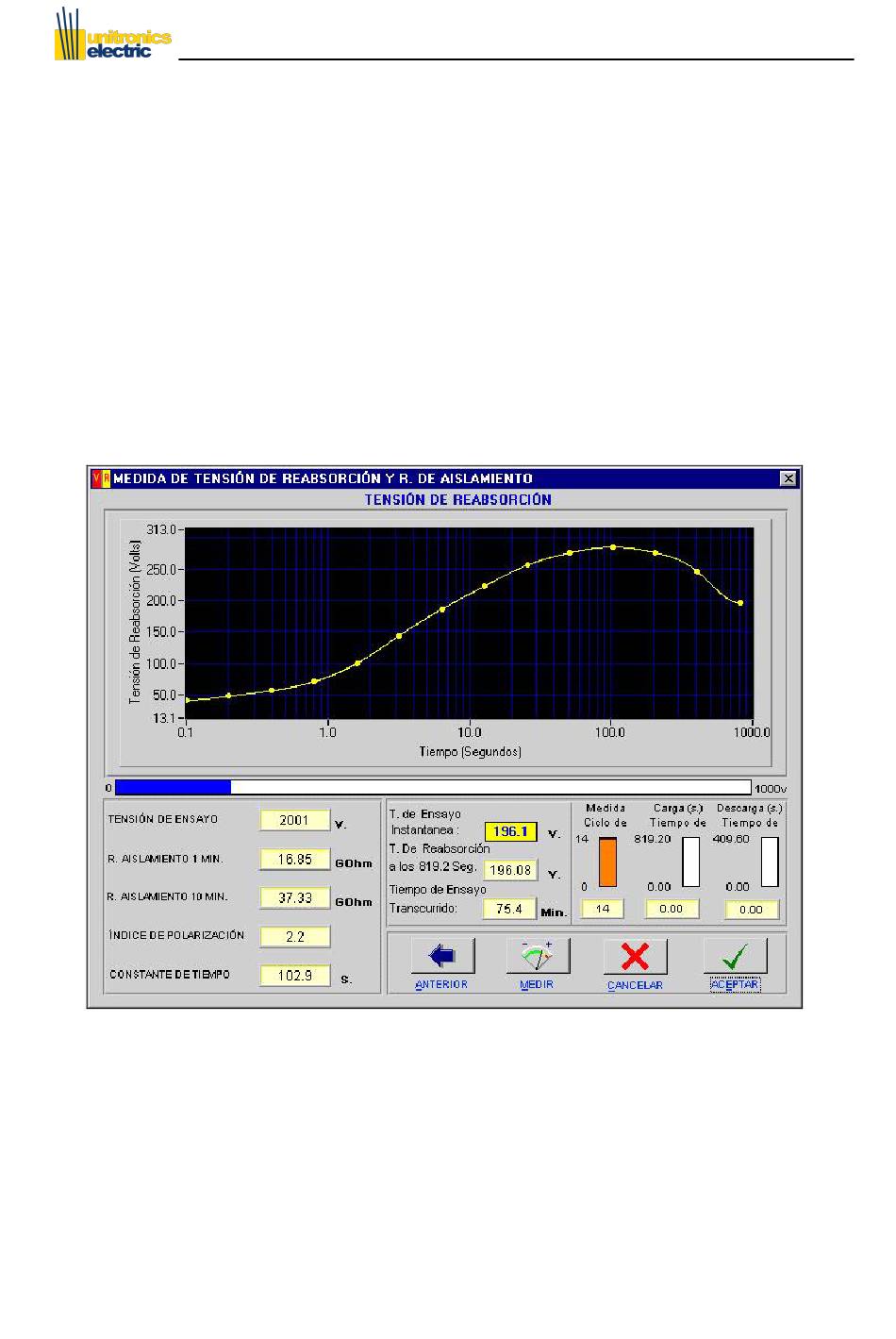The image size is (896, 1339).
Task: Click the white Tiempo de Descarga bar
Action: (770, 862)
